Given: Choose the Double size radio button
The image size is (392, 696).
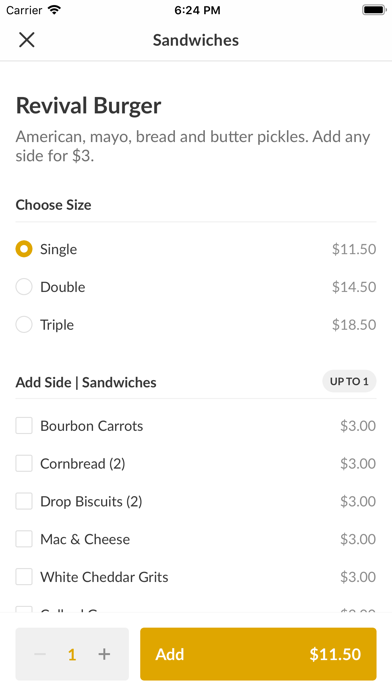Looking at the screenshot, I should pos(24,287).
